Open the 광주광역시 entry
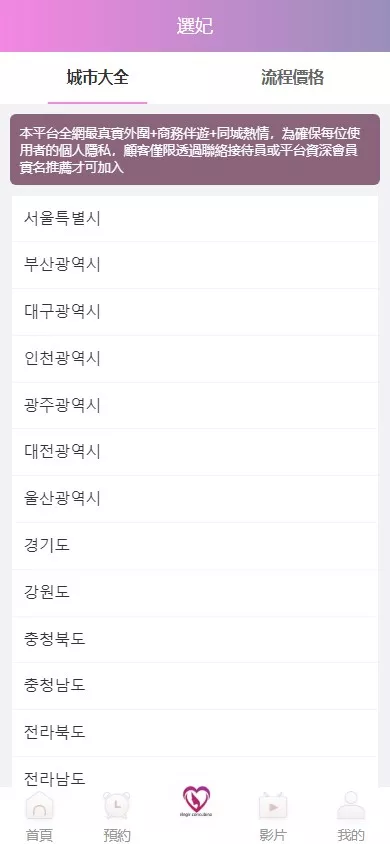Viewport: 390px width, 844px height. (195, 406)
